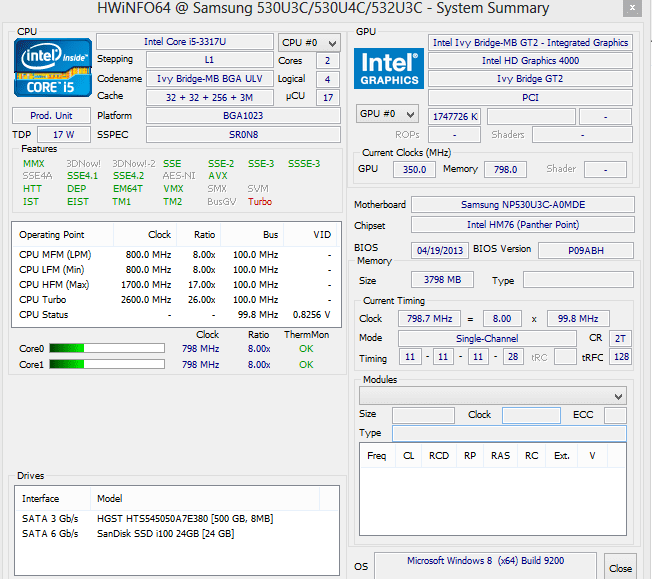Select the CPU Turbo operating point row
Image resolution: width=652 pixels, height=579 pixels.
[176, 299]
